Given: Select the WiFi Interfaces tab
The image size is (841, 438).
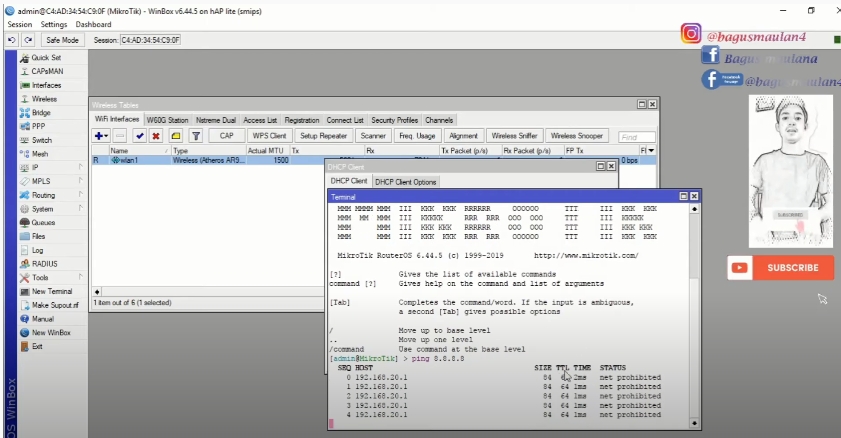Looking at the screenshot, I should pos(117,120).
